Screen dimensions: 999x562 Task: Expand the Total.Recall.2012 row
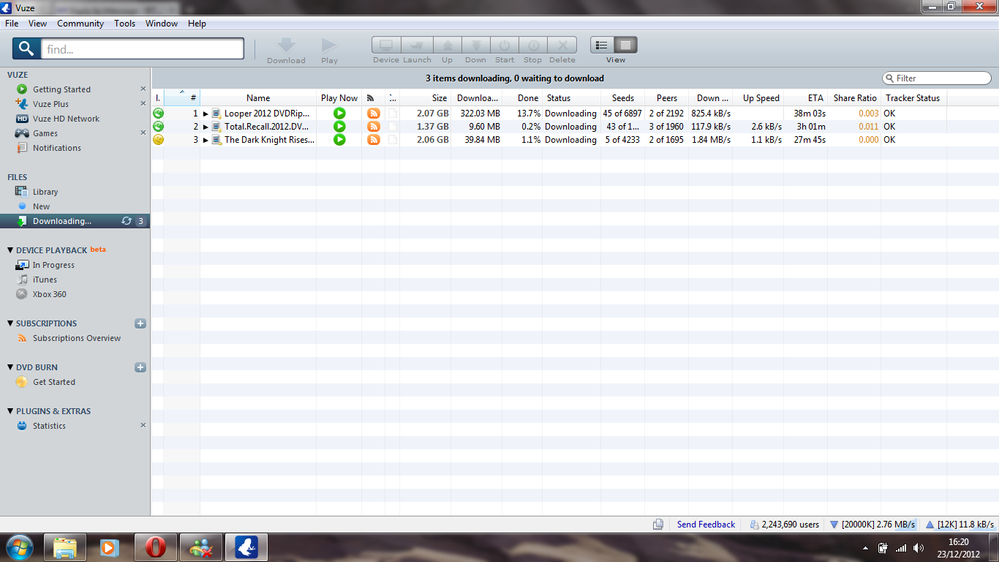click(x=205, y=127)
